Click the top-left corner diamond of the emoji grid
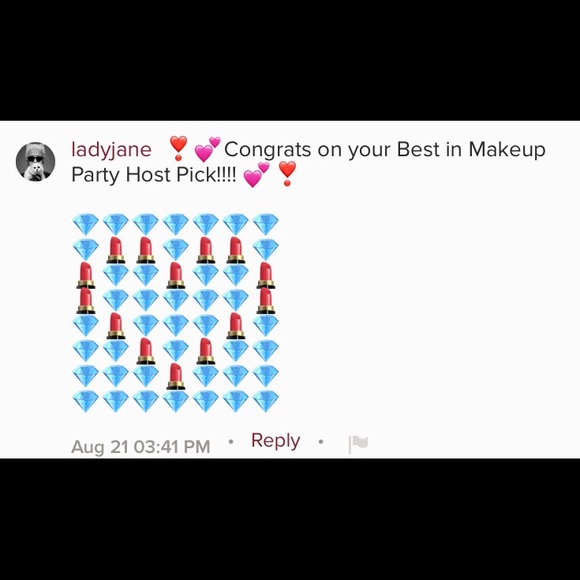Screen dimensions: 580x580 85,224
